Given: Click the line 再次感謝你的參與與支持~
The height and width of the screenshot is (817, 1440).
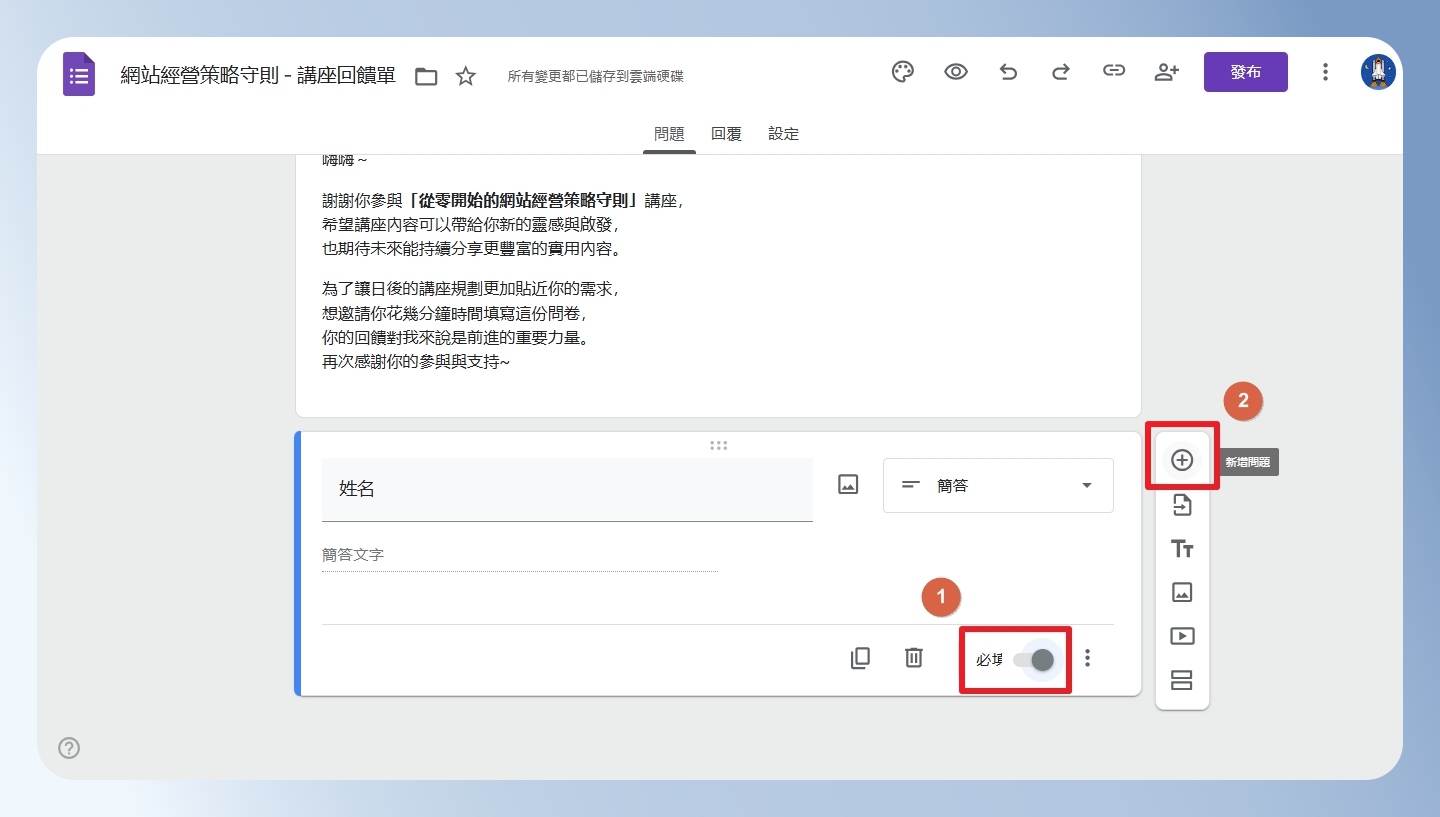Looking at the screenshot, I should [416, 362].
